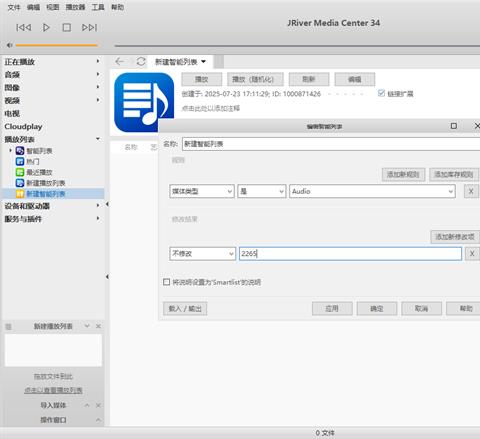Click the playback seek bar
Image resolution: width=480 pixels, height=439 pixels.
click(x=297, y=46)
